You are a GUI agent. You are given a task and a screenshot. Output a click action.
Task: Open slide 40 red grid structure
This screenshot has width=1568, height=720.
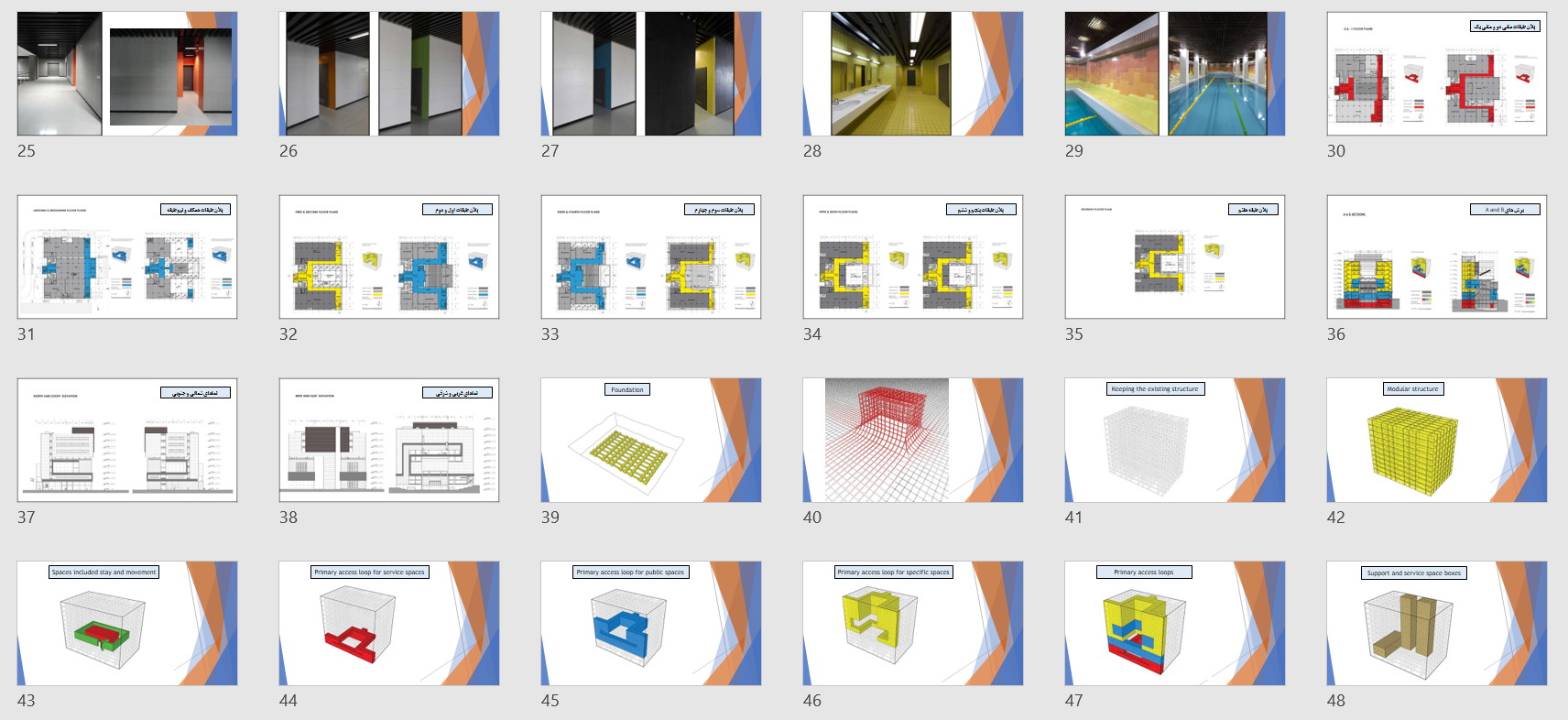pos(912,441)
